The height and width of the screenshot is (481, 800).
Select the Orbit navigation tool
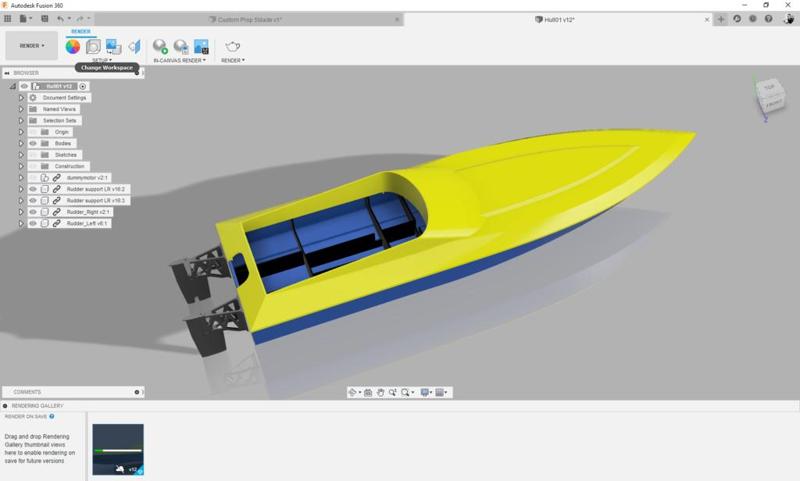tap(352, 392)
